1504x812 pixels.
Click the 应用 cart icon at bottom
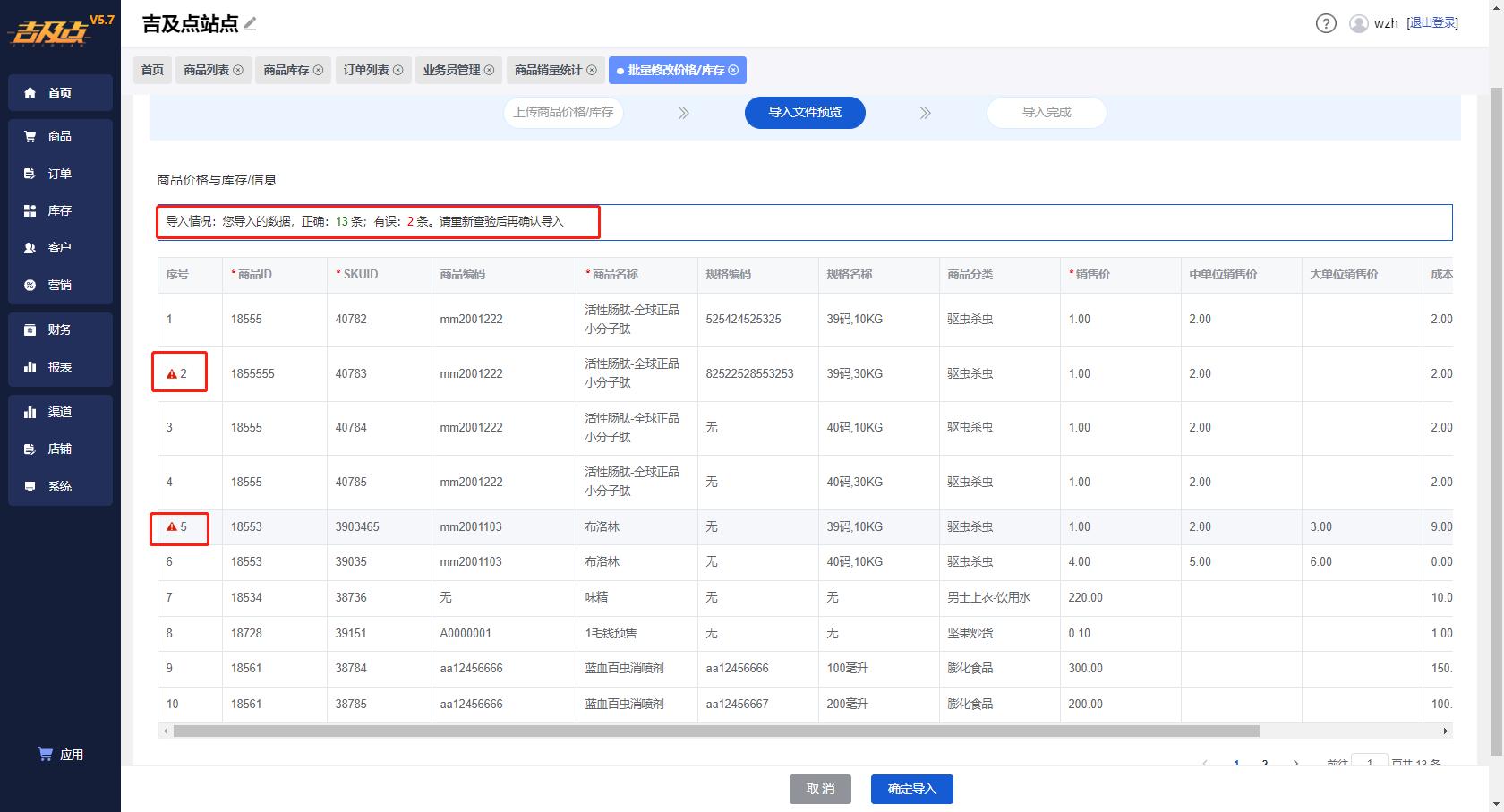click(x=45, y=754)
